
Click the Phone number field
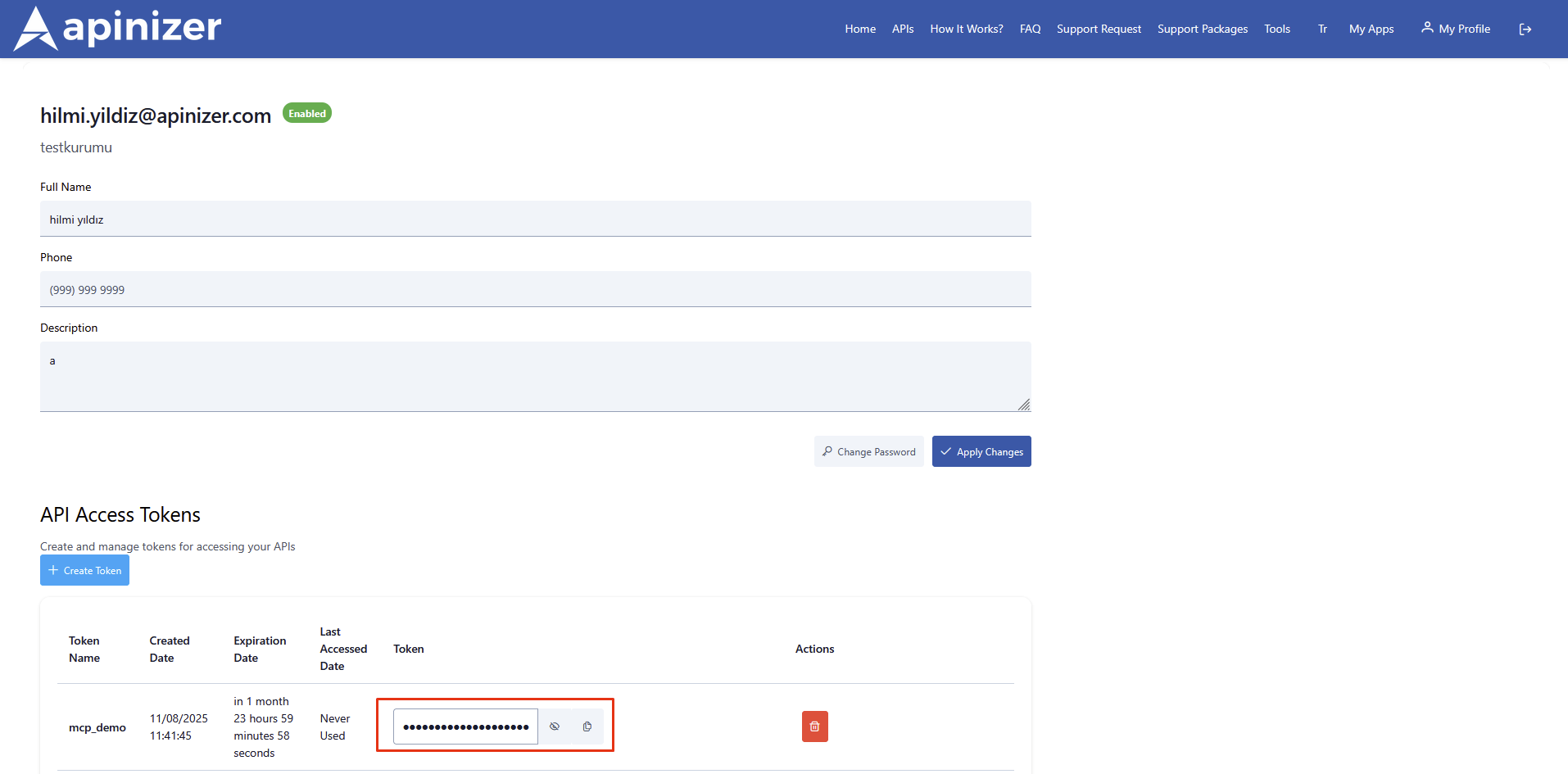point(535,289)
